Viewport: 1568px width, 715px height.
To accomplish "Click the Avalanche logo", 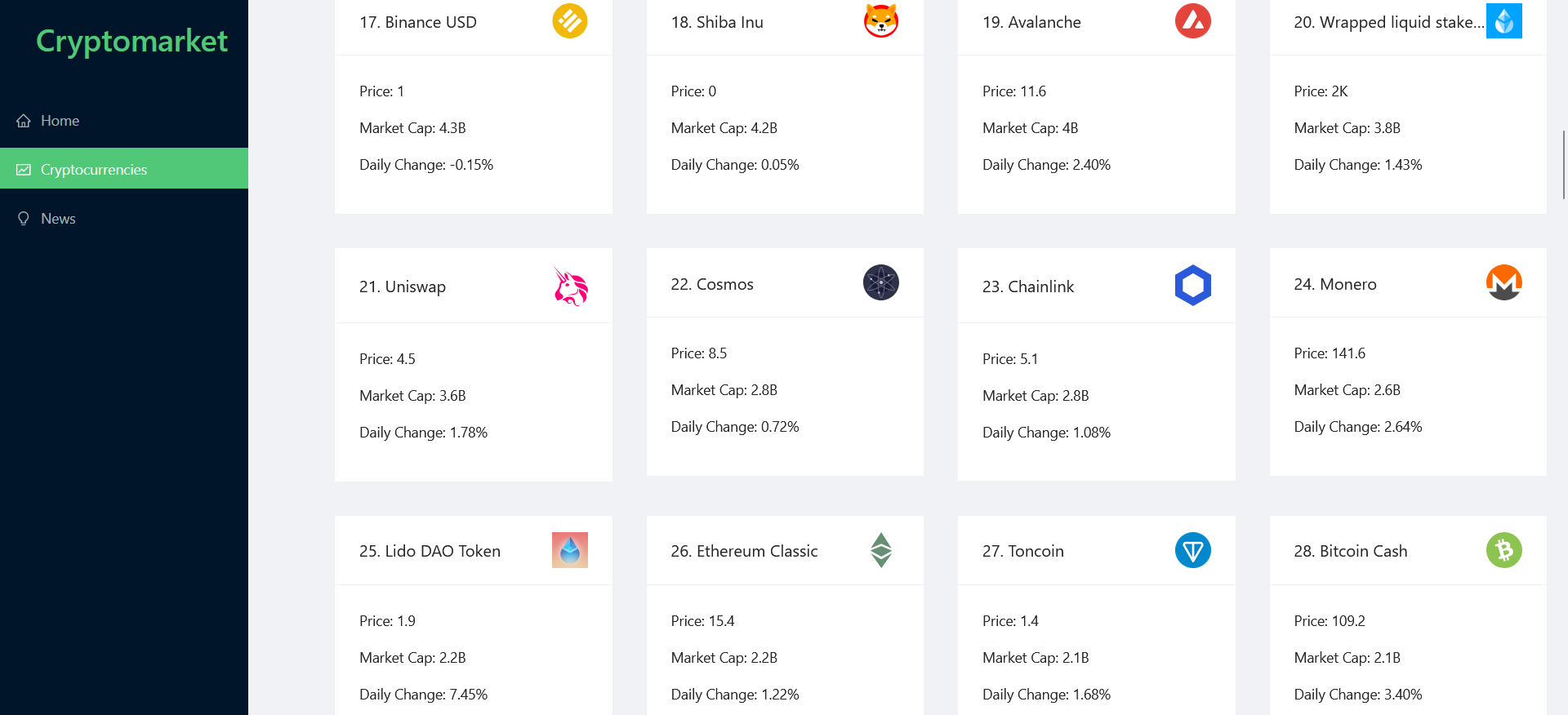I will (x=1192, y=21).
